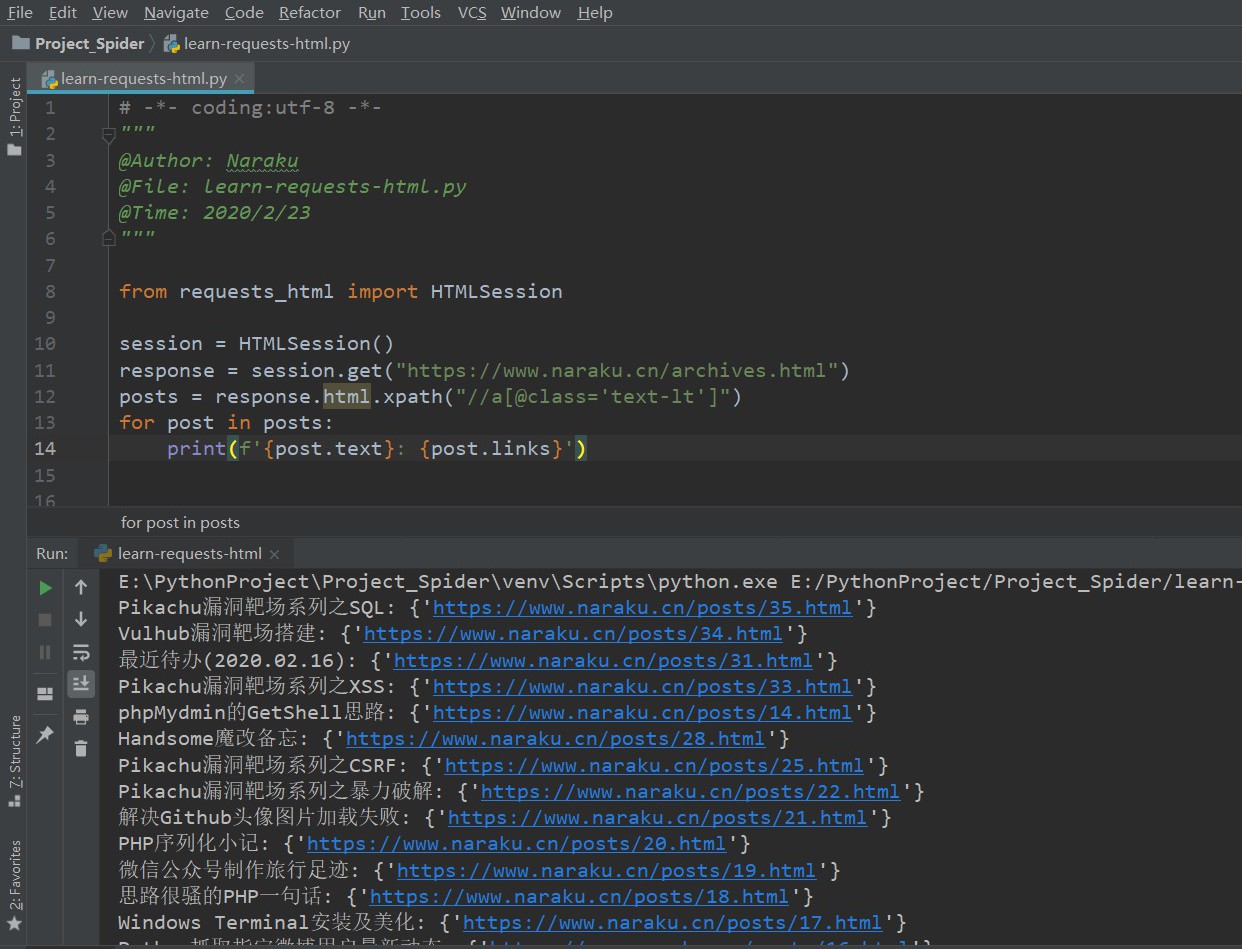The height and width of the screenshot is (949, 1242).
Task: Toggle scroll to end of output
Action: [81, 684]
